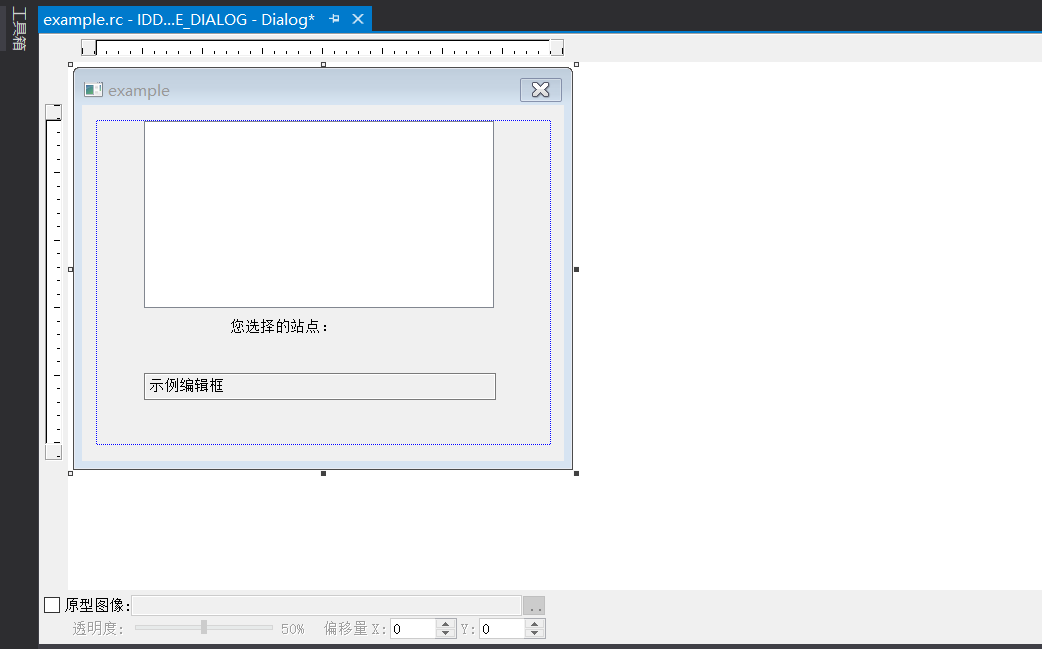Image resolution: width=1042 pixels, height=649 pixels.
Task: Select the close button control on the dialog
Action: click(540, 89)
